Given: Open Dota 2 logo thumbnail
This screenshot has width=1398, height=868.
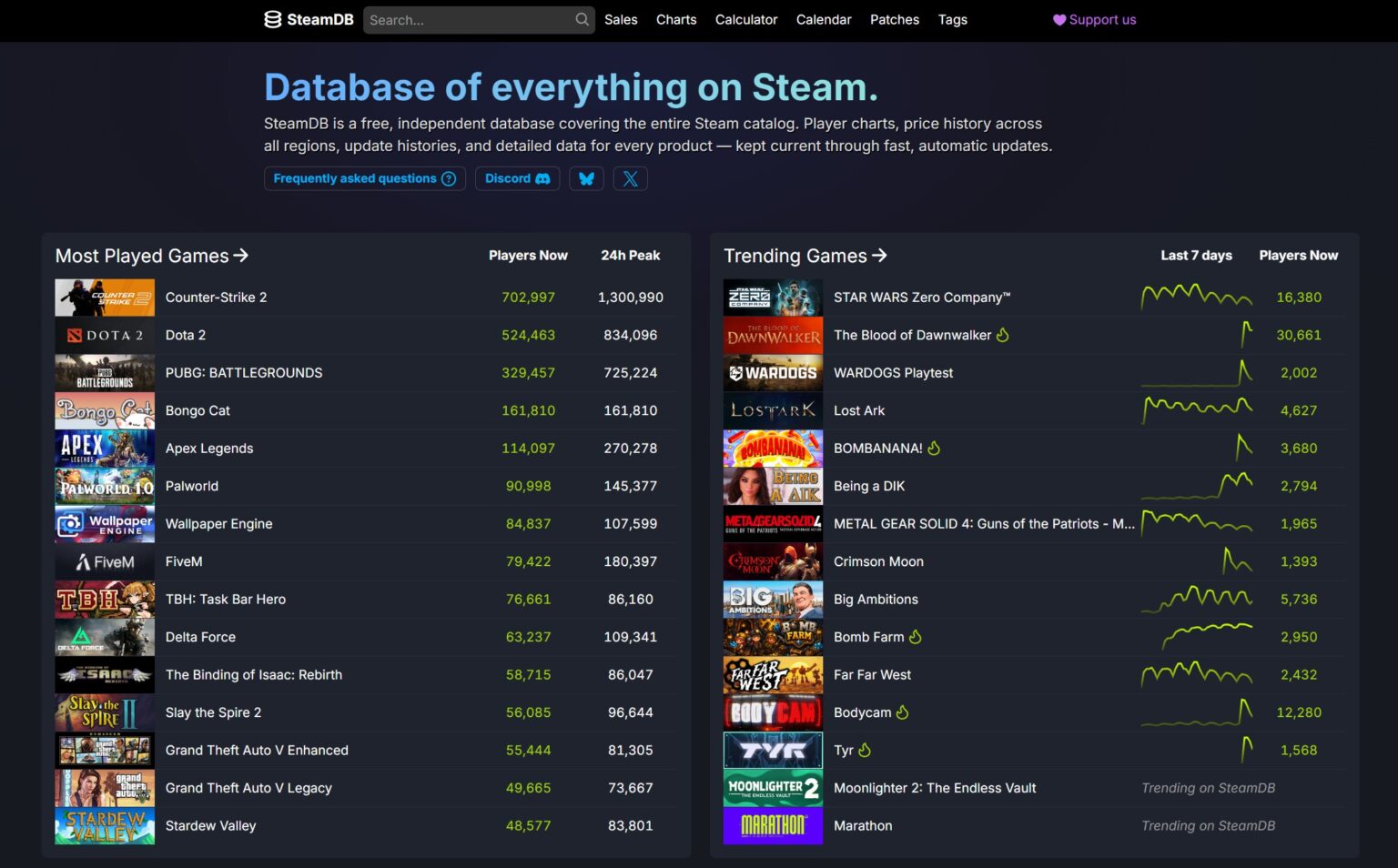Looking at the screenshot, I should pos(105,335).
